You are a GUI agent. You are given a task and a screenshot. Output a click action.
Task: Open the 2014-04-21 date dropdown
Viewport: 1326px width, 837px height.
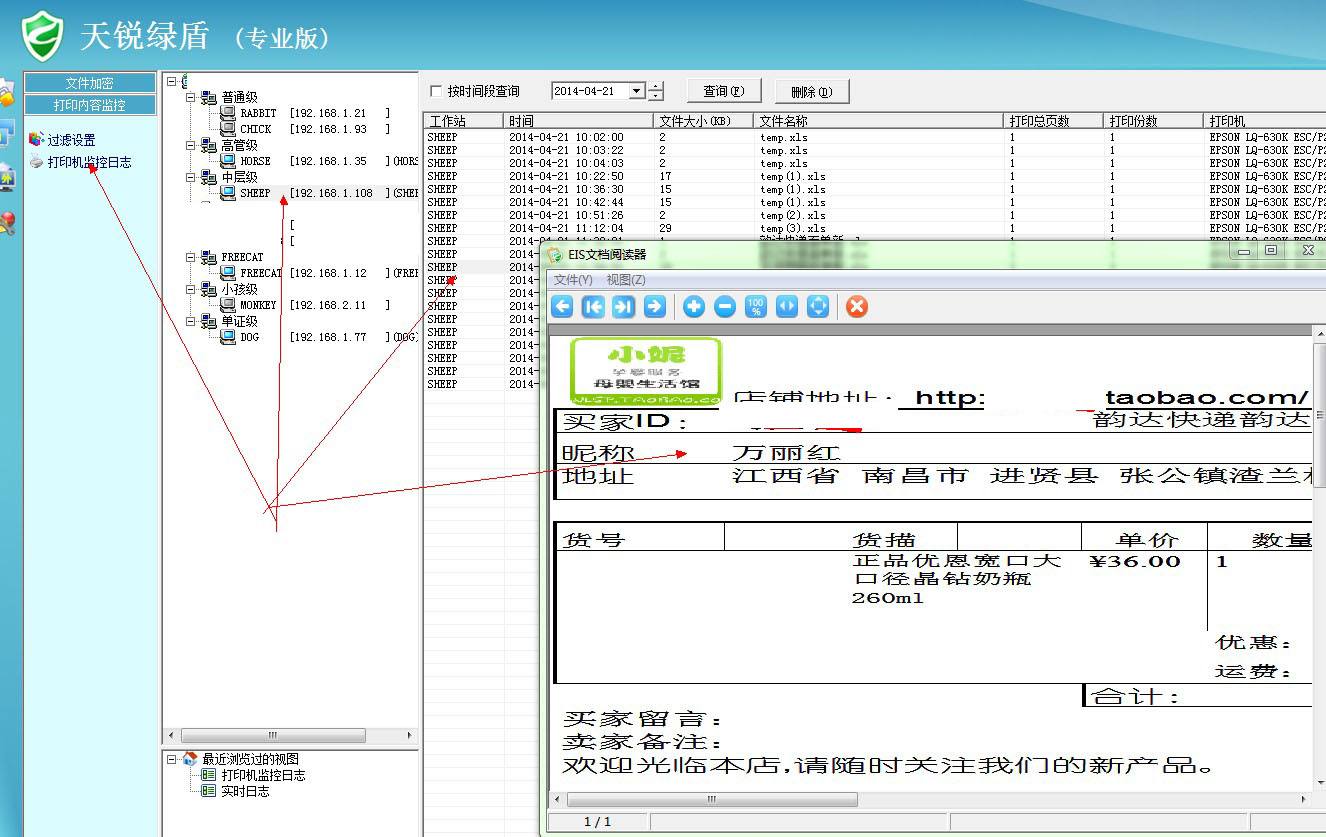pos(636,91)
